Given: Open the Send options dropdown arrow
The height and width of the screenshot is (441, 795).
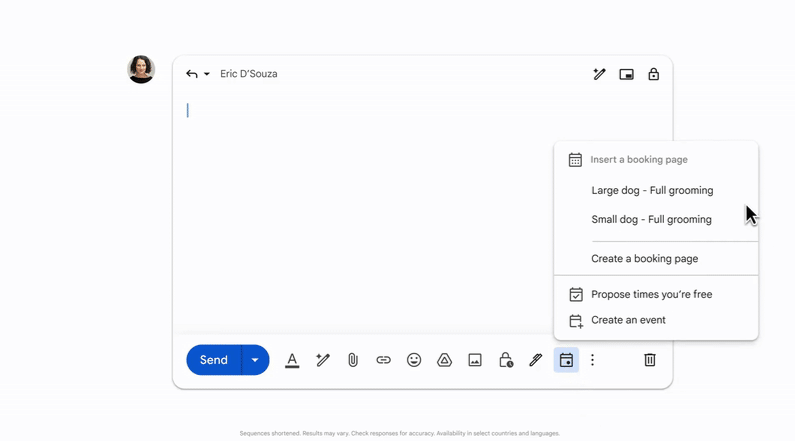Looking at the screenshot, I should click(255, 360).
